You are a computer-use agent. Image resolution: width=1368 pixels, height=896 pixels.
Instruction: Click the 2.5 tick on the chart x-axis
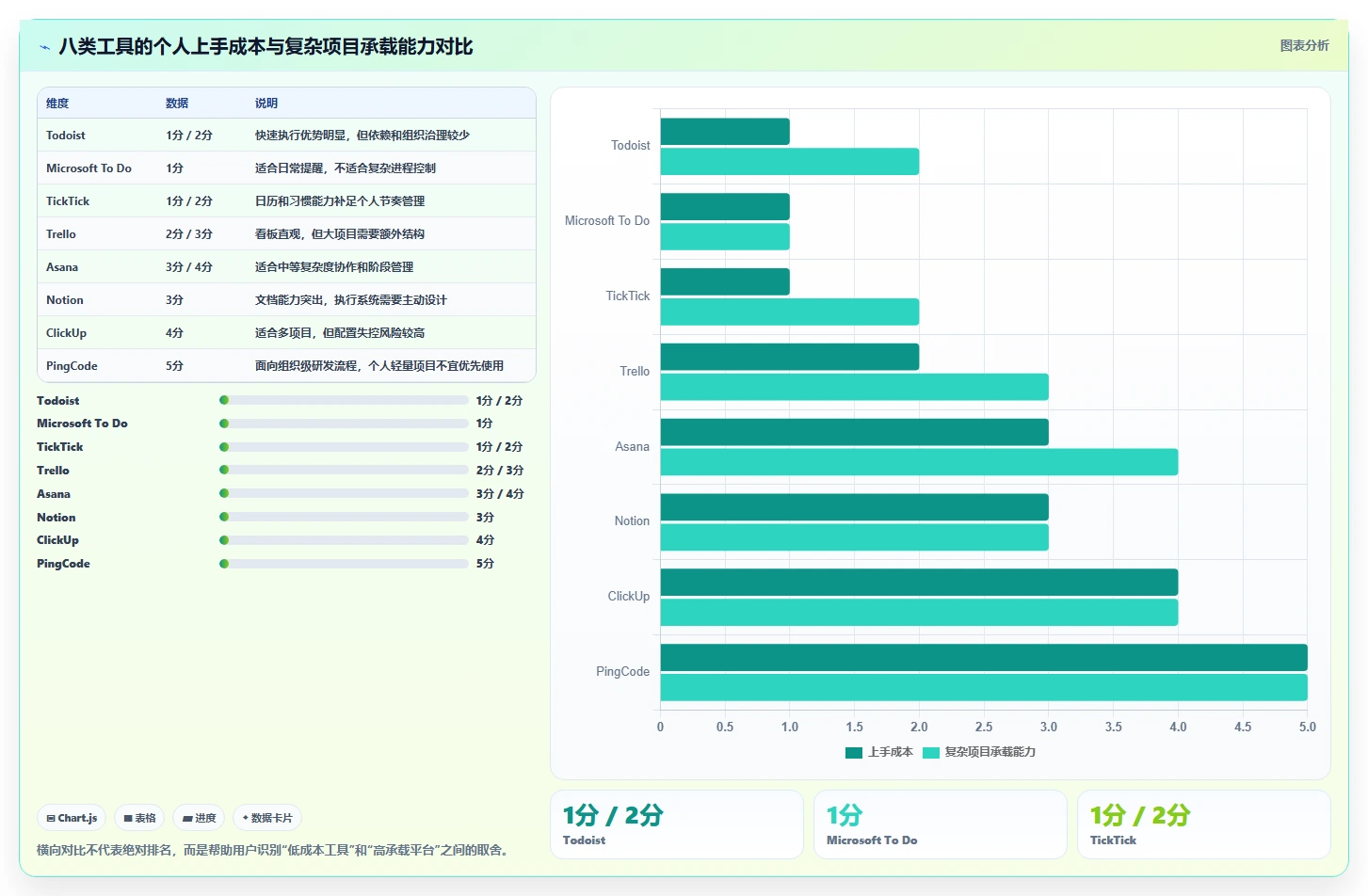984,727
